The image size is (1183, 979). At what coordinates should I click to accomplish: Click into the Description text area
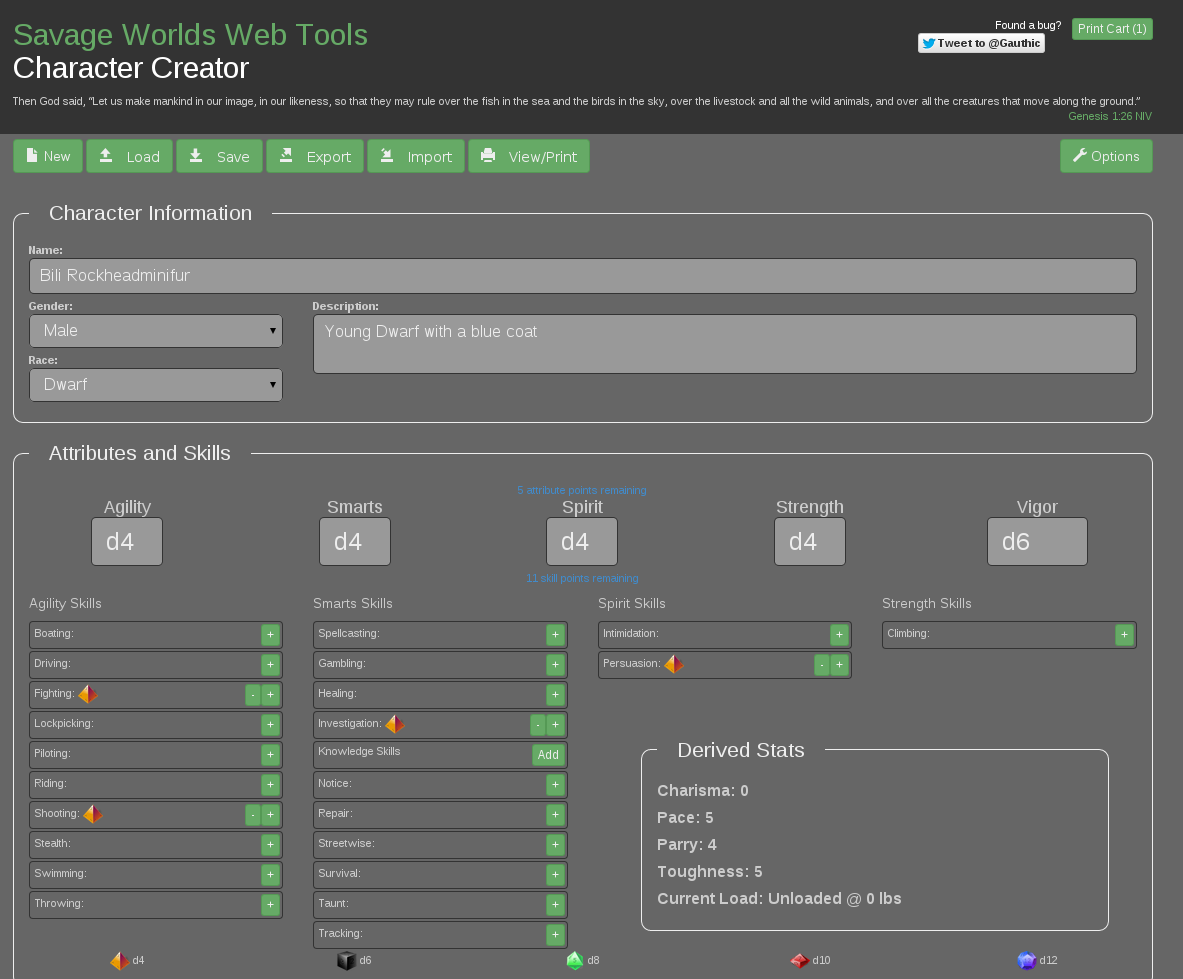[724, 344]
